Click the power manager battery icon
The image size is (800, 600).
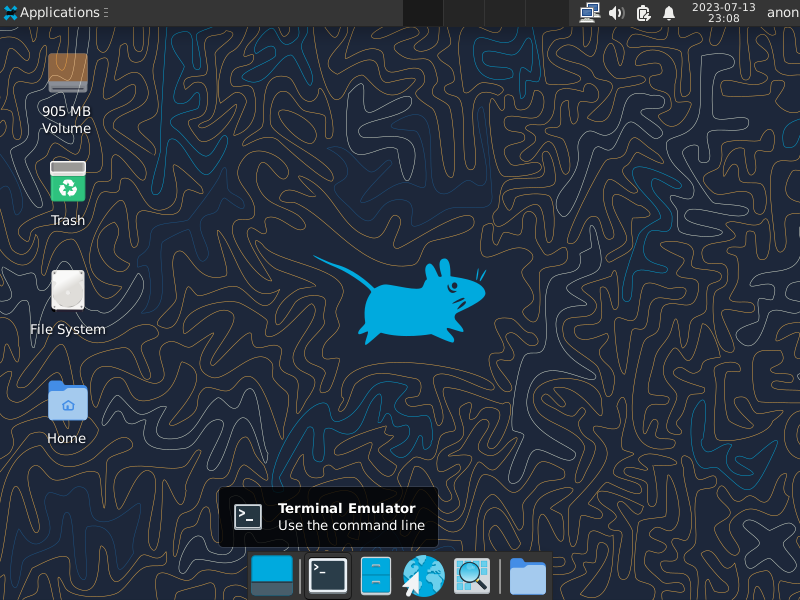pyautogui.click(x=643, y=13)
